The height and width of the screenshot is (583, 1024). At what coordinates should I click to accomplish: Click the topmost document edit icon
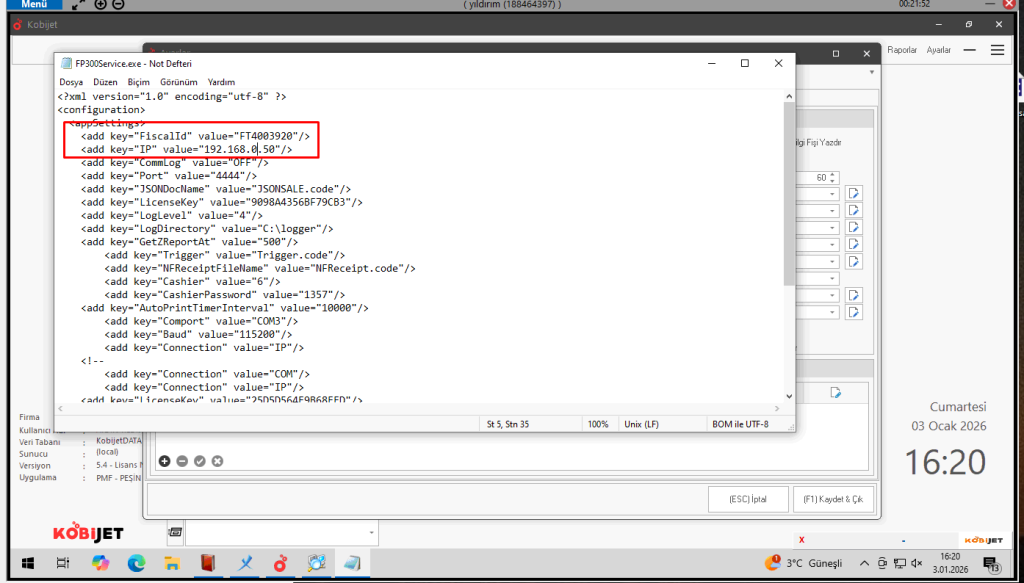tap(854, 193)
